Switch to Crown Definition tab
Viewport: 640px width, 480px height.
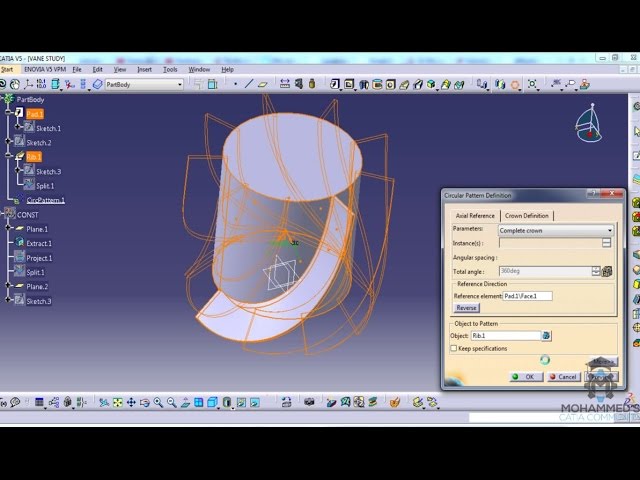coord(527,216)
